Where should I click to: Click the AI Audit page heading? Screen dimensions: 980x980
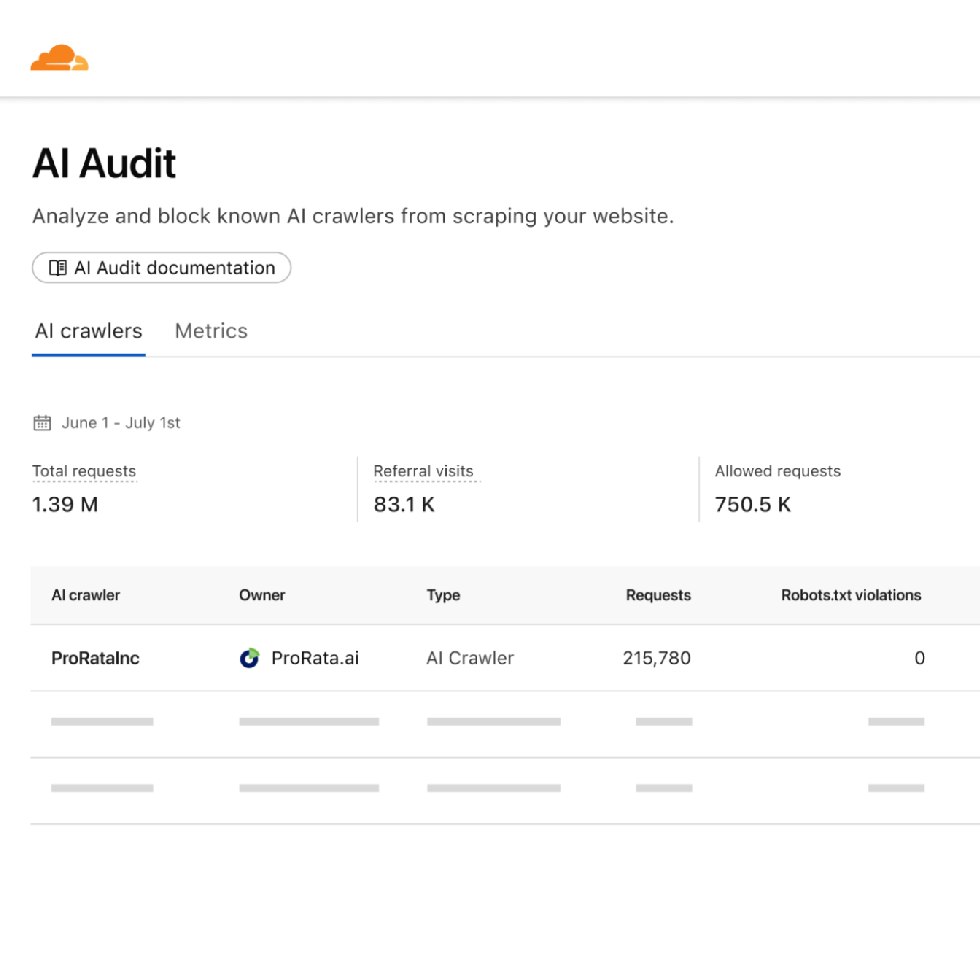(104, 163)
